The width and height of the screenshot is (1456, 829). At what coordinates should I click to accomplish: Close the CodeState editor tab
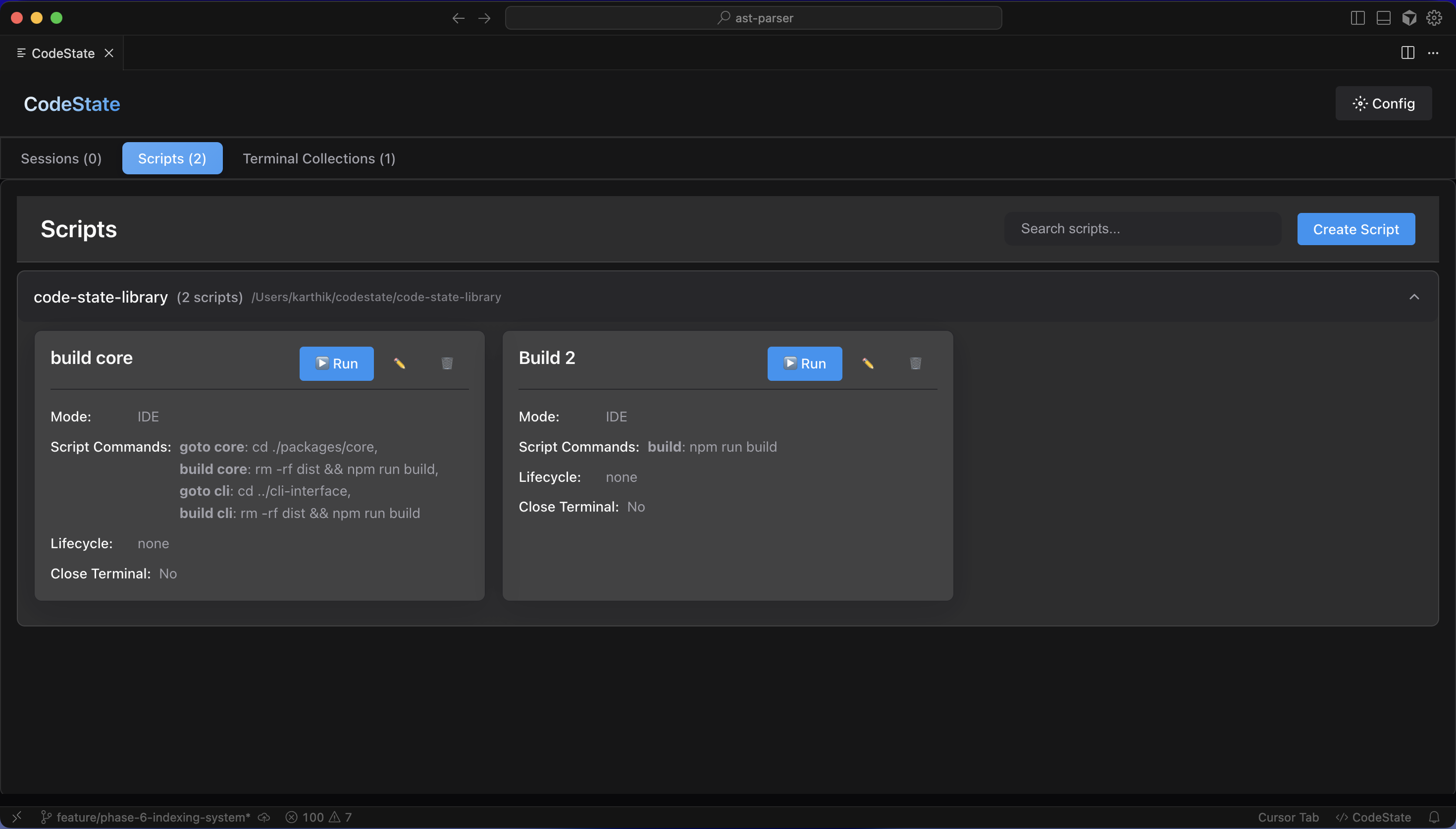pyautogui.click(x=109, y=53)
